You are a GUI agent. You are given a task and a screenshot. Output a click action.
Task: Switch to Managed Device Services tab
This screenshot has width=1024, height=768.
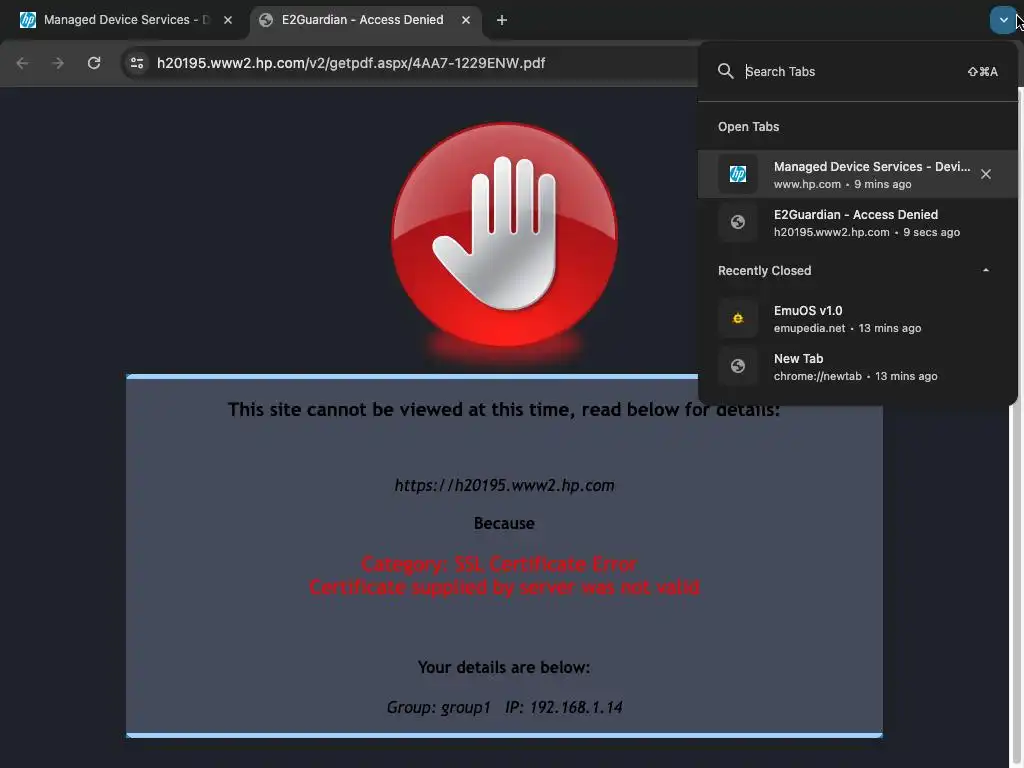pyautogui.click(x=127, y=20)
